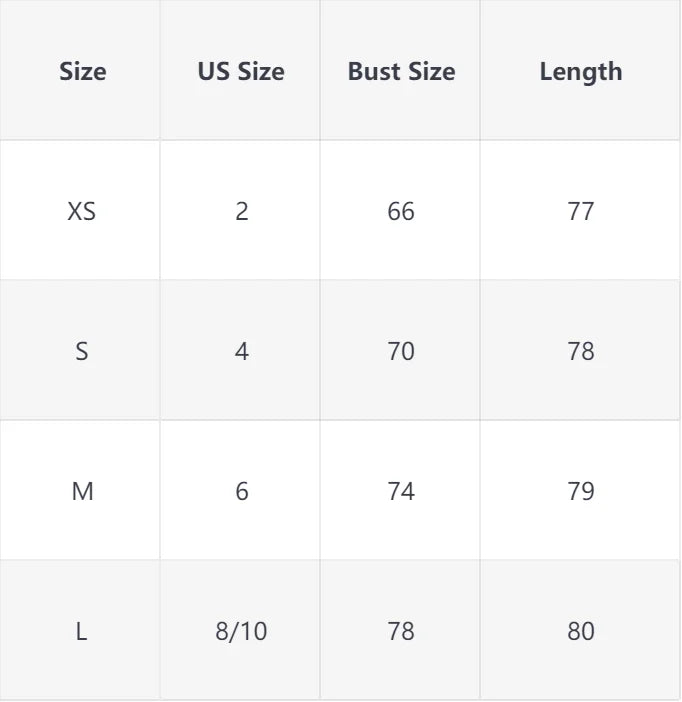The width and height of the screenshot is (682, 702).
Task: Click the 8/10 US size cell
Action: 241,632
